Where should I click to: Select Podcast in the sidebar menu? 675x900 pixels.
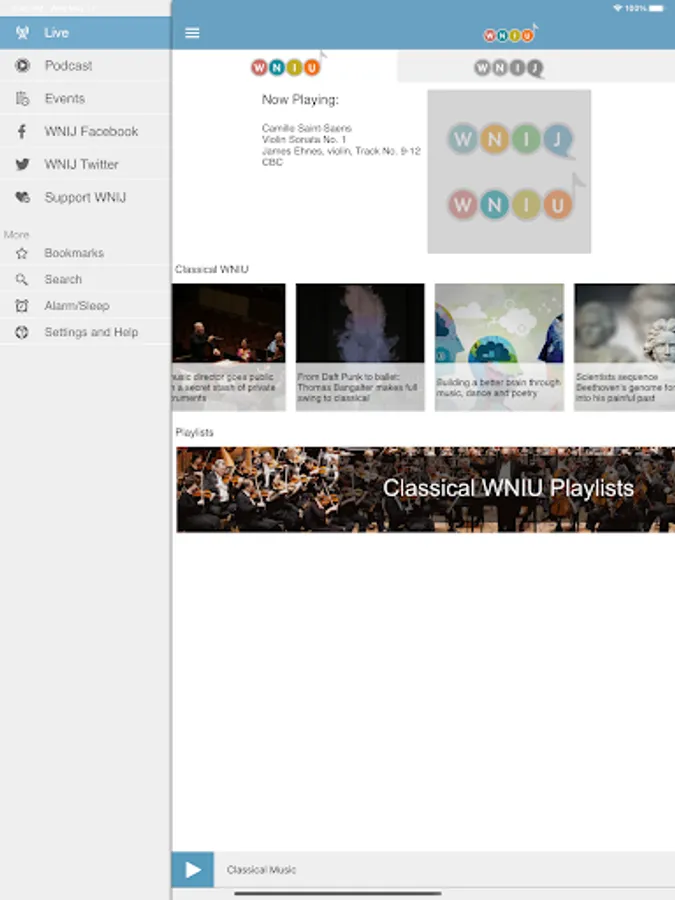click(85, 65)
